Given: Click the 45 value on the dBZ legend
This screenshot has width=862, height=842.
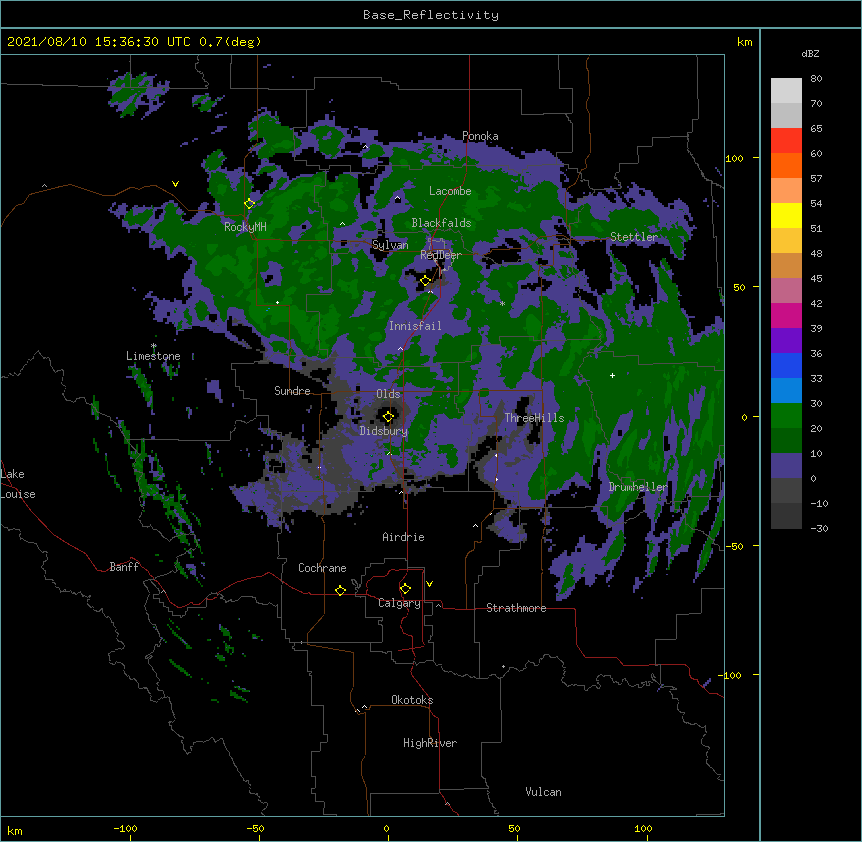Looking at the screenshot, I should pyautogui.click(x=816, y=279).
